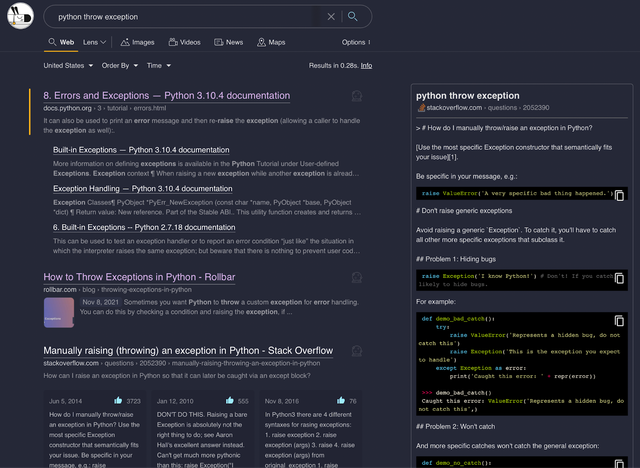Click docs.python.org breadcrumb under first result
Viewport: 640px width, 468px height.
(67, 108)
